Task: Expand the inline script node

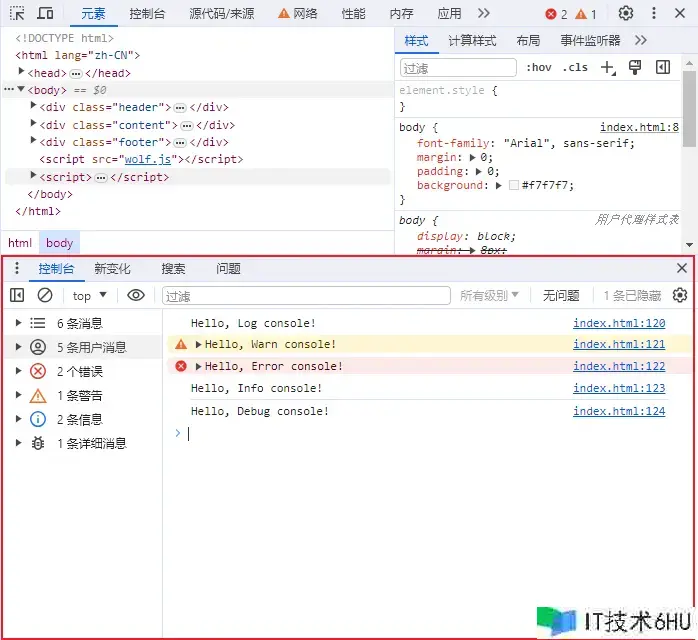Action: coord(33,175)
